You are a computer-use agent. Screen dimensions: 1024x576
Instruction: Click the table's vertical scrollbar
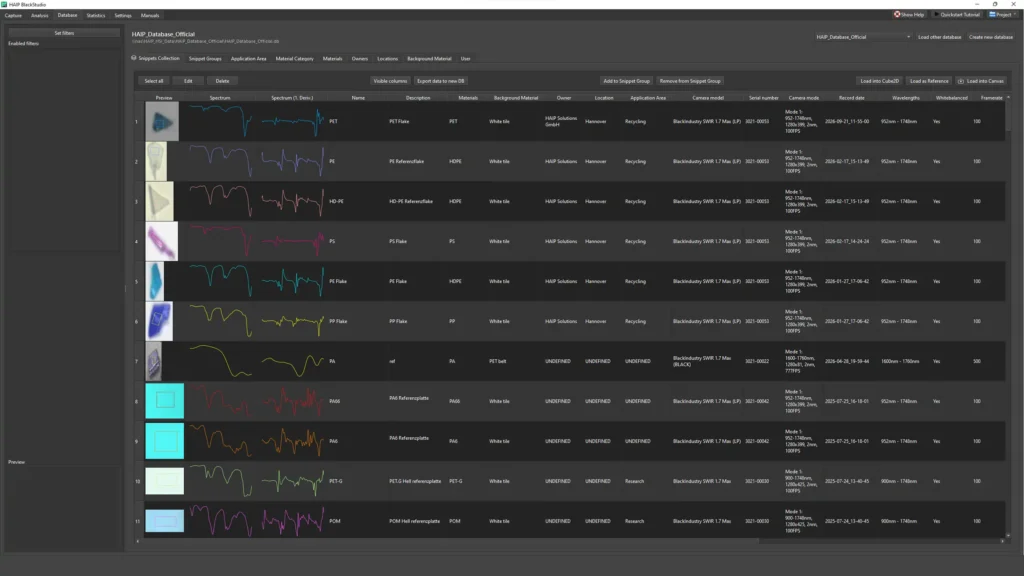1008,316
